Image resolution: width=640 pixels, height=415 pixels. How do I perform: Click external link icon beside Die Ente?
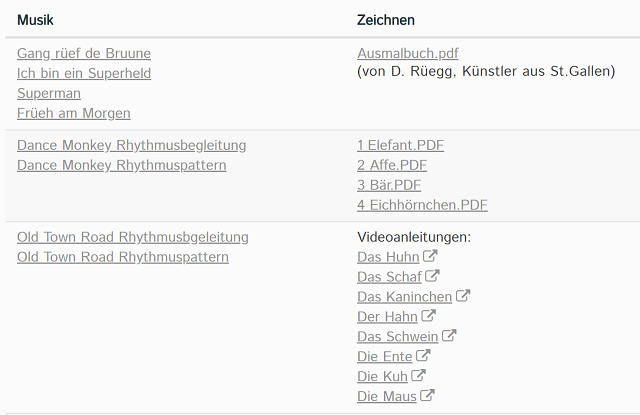coord(423,355)
